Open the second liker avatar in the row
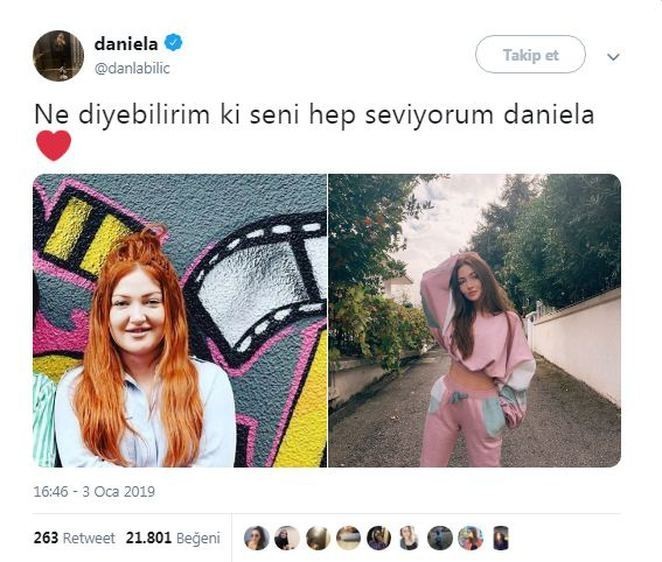662x562 pixels. (x=287, y=538)
